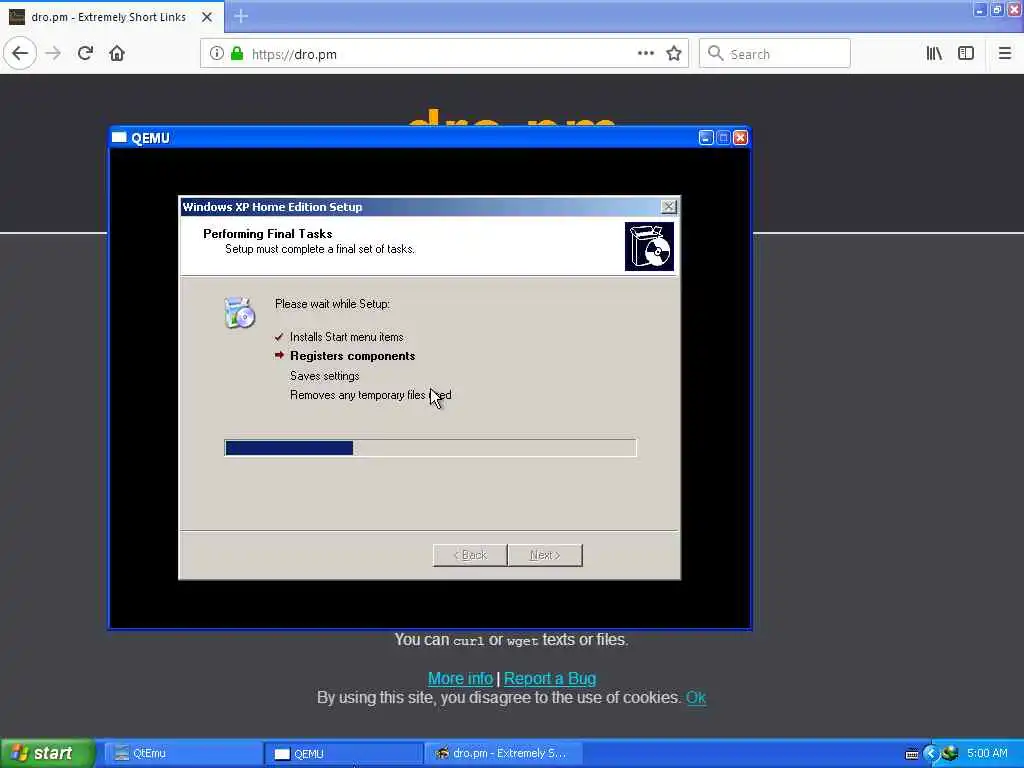Go back with the Firefox back arrow
The height and width of the screenshot is (768, 1024).
coord(20,54)
